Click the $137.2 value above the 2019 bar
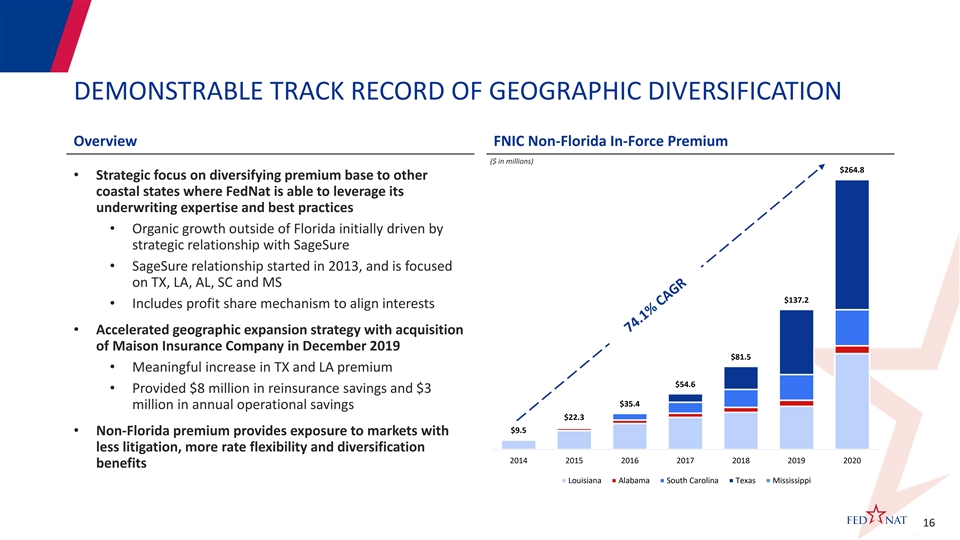 (796, 300)
